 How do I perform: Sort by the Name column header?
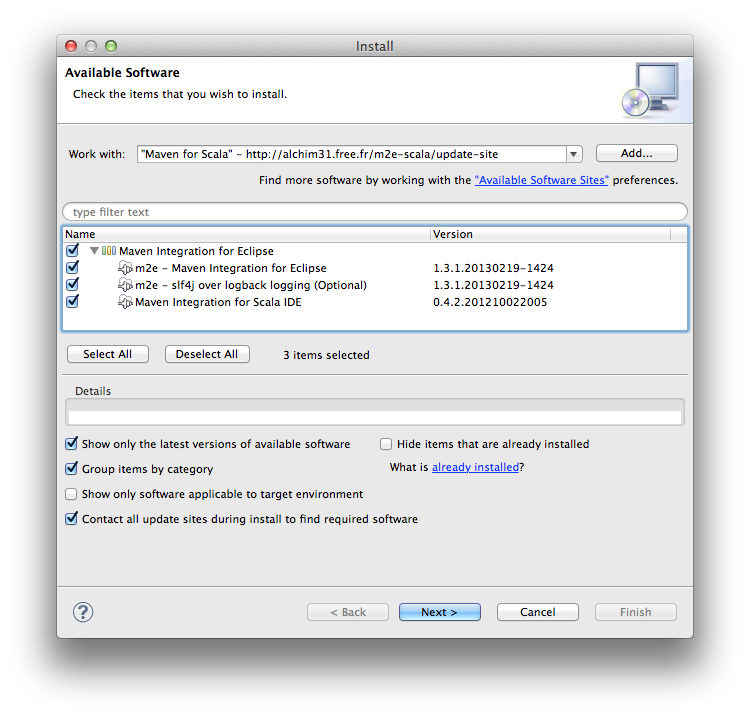click(x=246, y=234)
